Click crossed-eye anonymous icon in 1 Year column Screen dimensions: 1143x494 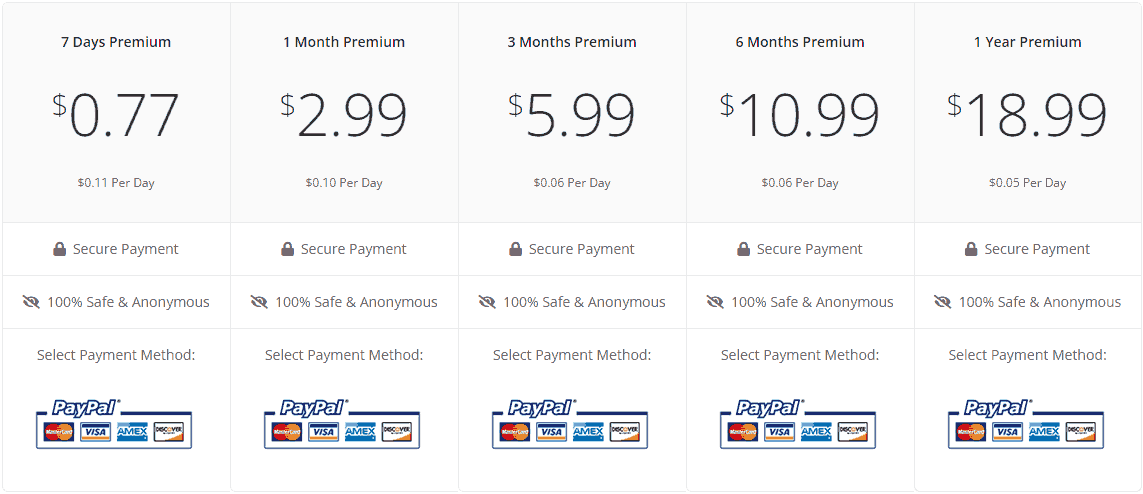coord(943,302)
